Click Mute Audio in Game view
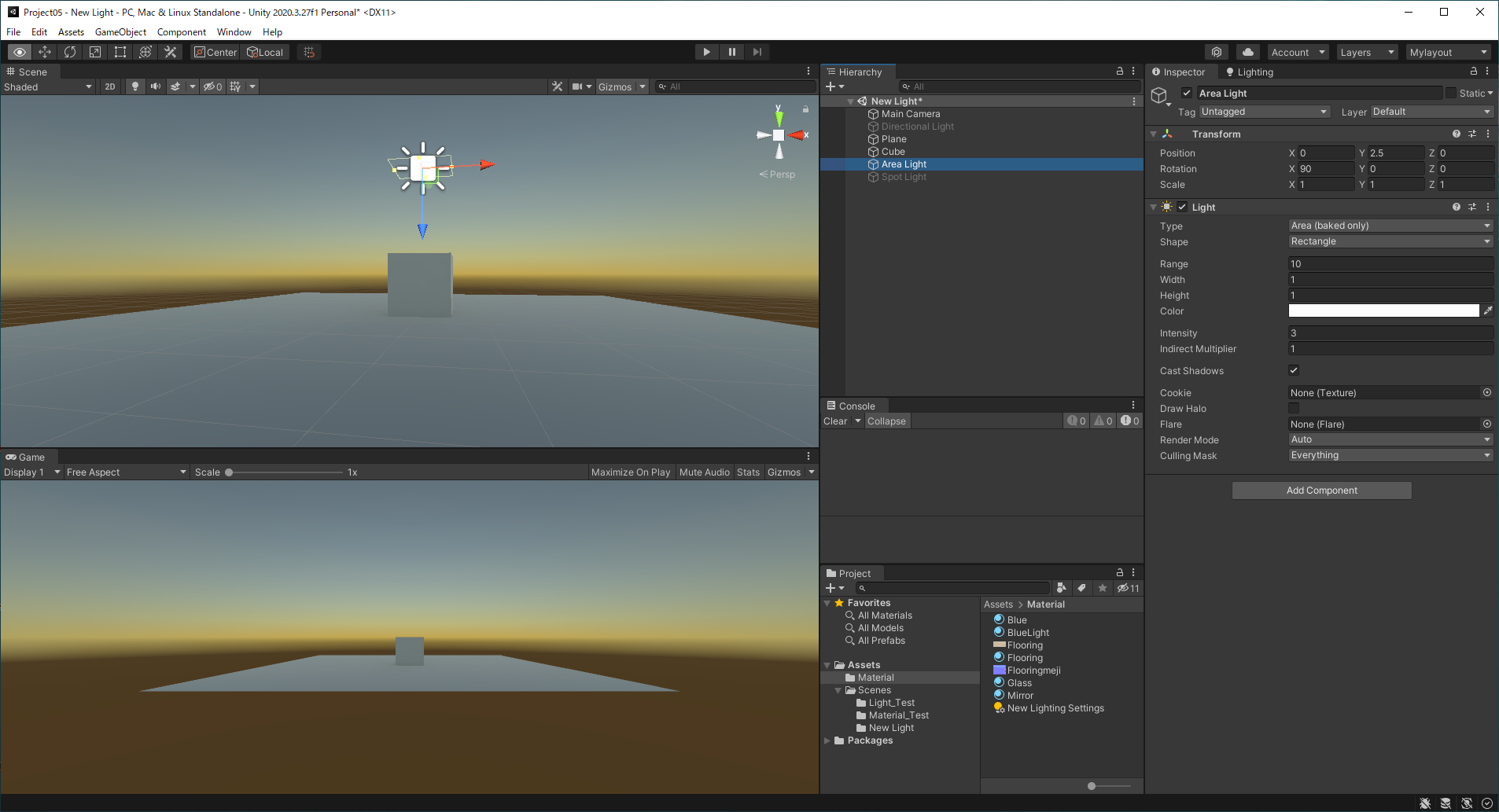The width and height of the screenshot is (1499, 812). [x=705, y=472]
